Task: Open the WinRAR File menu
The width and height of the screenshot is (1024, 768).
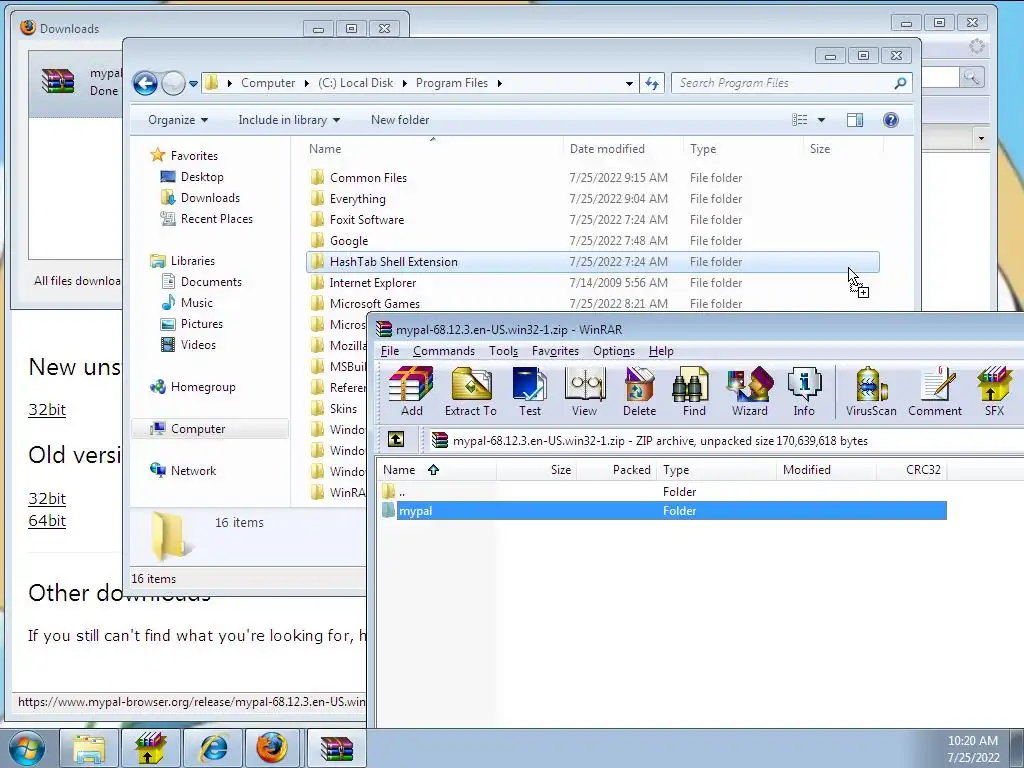Action: click(390, 351)
